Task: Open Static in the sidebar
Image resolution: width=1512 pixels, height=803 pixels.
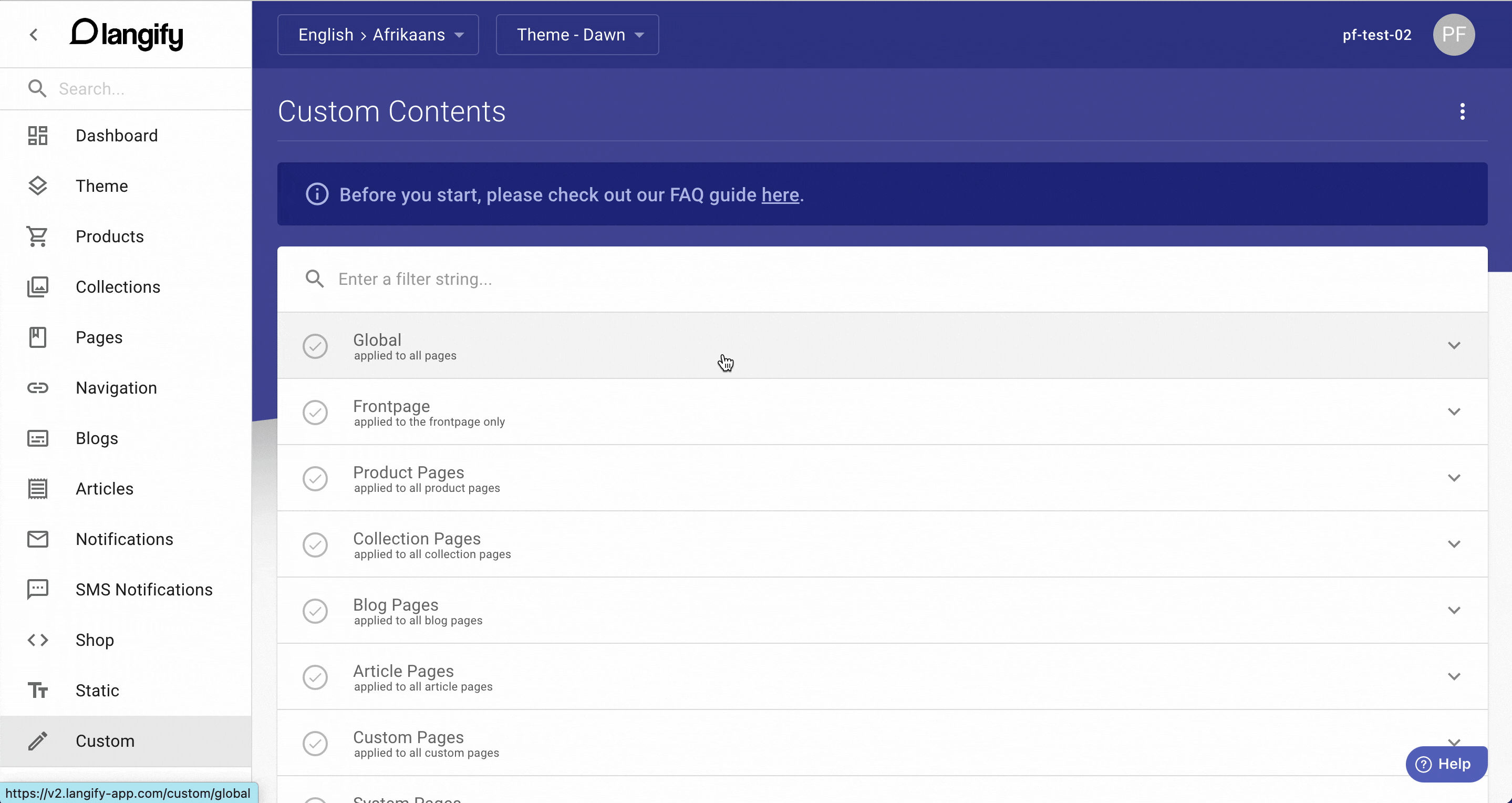Action: (x=126, y=691)
